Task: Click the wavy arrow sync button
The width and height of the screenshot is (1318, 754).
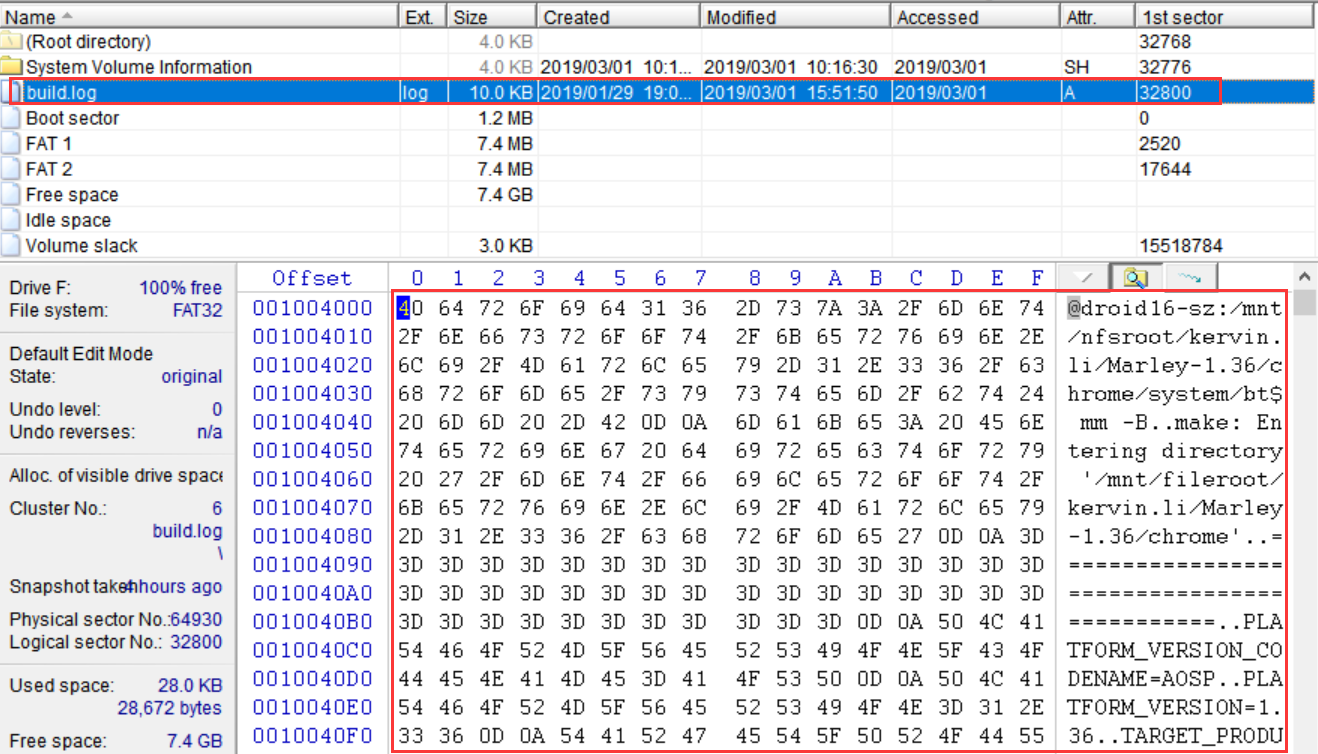Action: [1188, 277]
